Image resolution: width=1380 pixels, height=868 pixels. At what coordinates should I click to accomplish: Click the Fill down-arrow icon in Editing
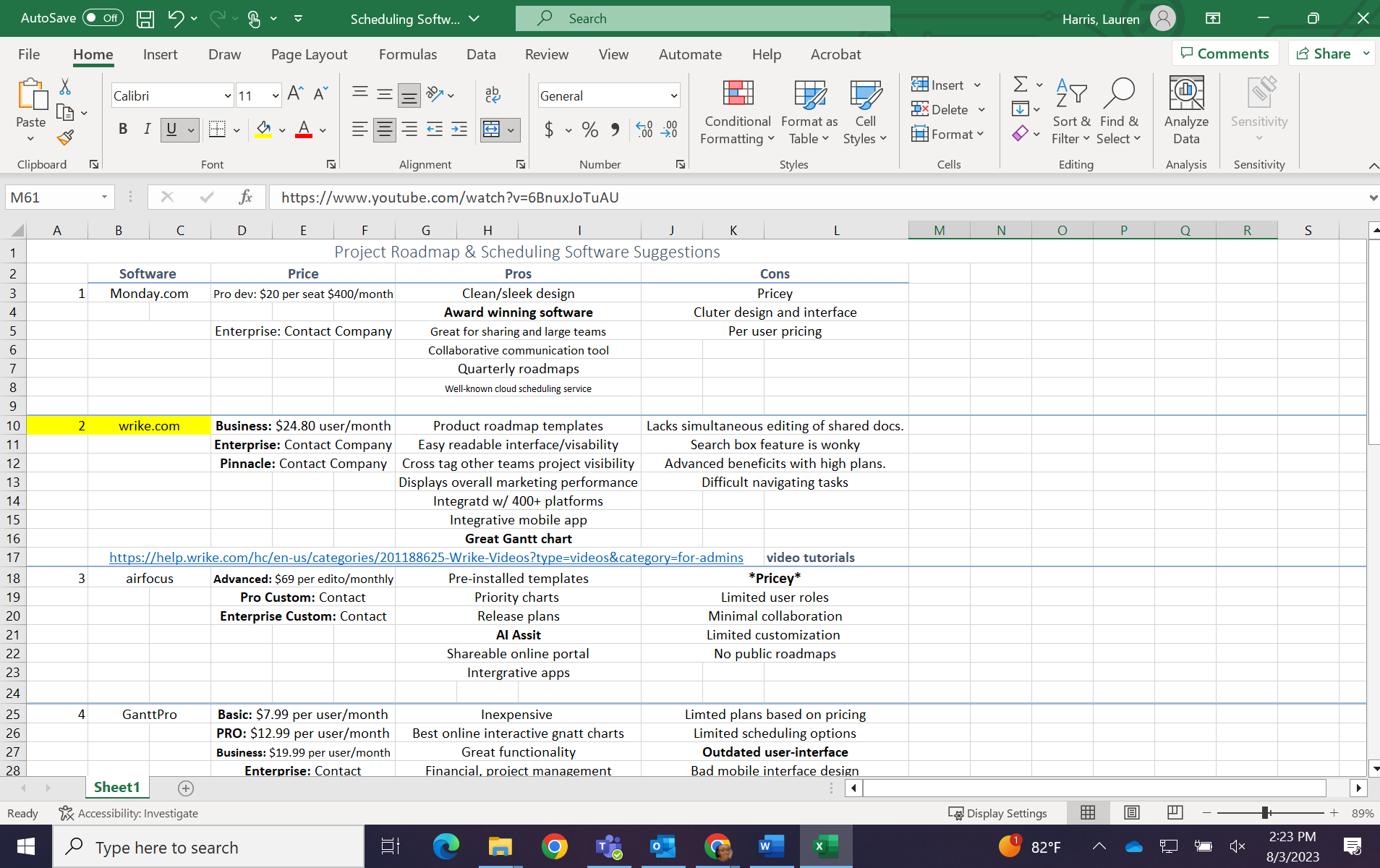coord(1021,109)
